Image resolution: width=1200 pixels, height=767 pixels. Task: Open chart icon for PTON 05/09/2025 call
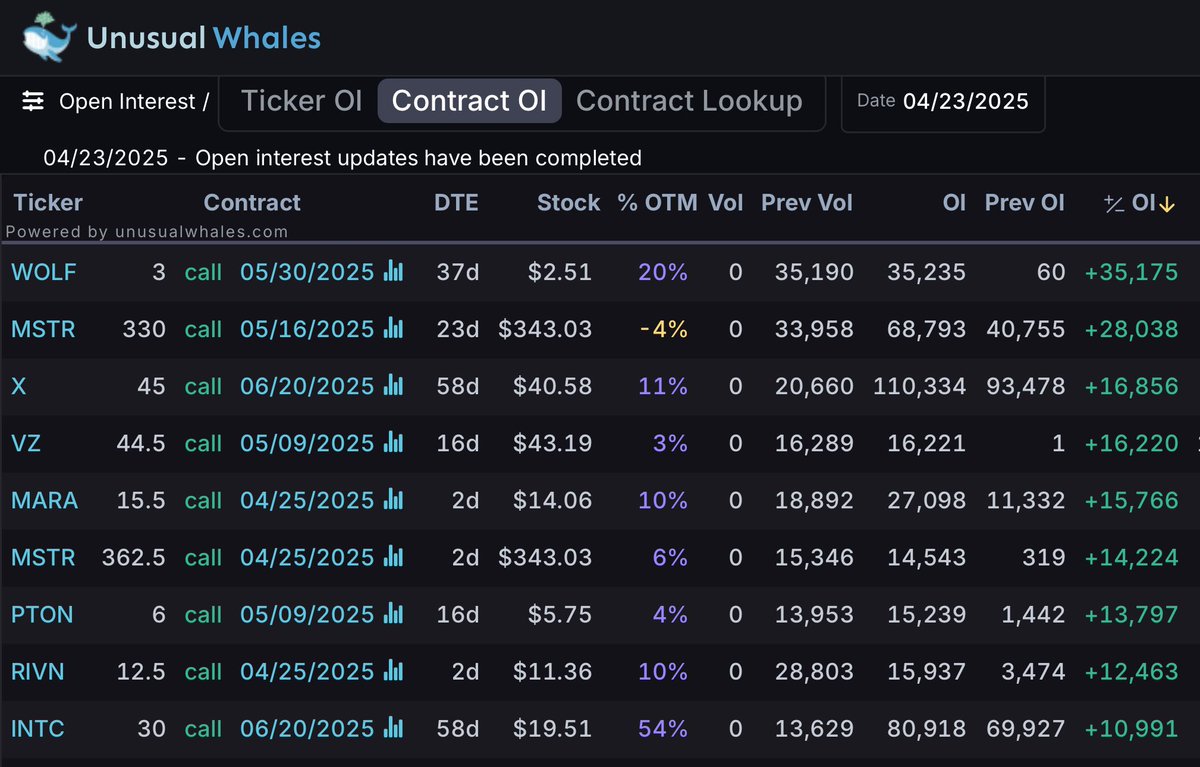point(394,613)
